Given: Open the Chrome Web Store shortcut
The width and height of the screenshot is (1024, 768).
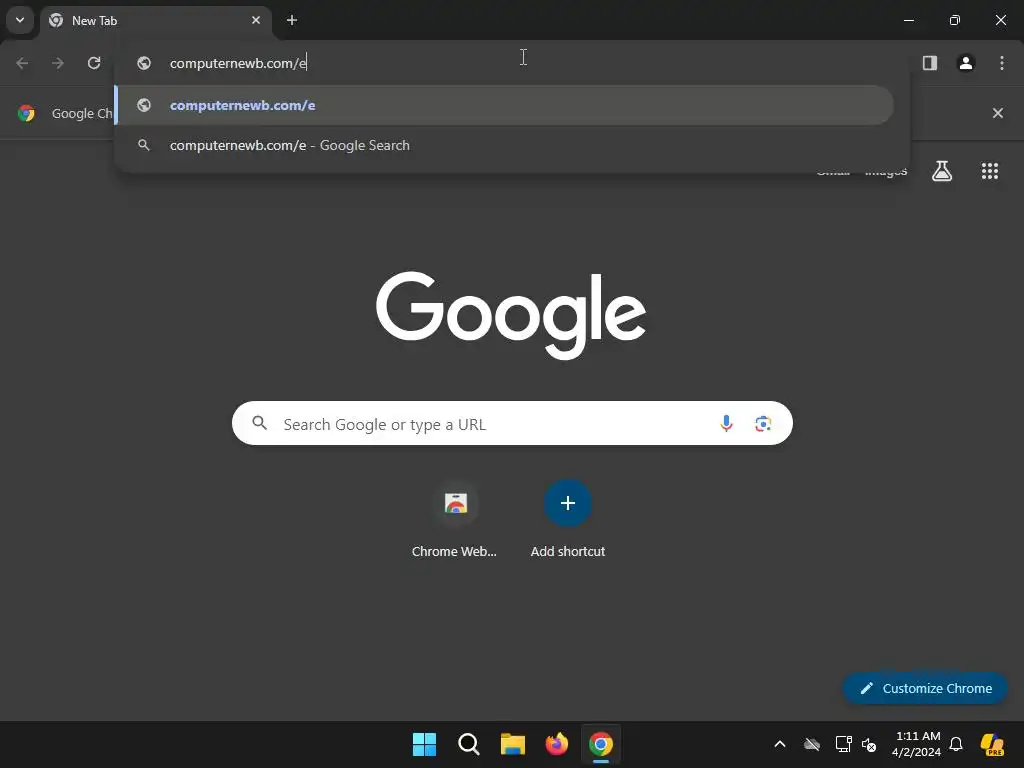Looking at the screenshot, I should click(x=455, y=520).
